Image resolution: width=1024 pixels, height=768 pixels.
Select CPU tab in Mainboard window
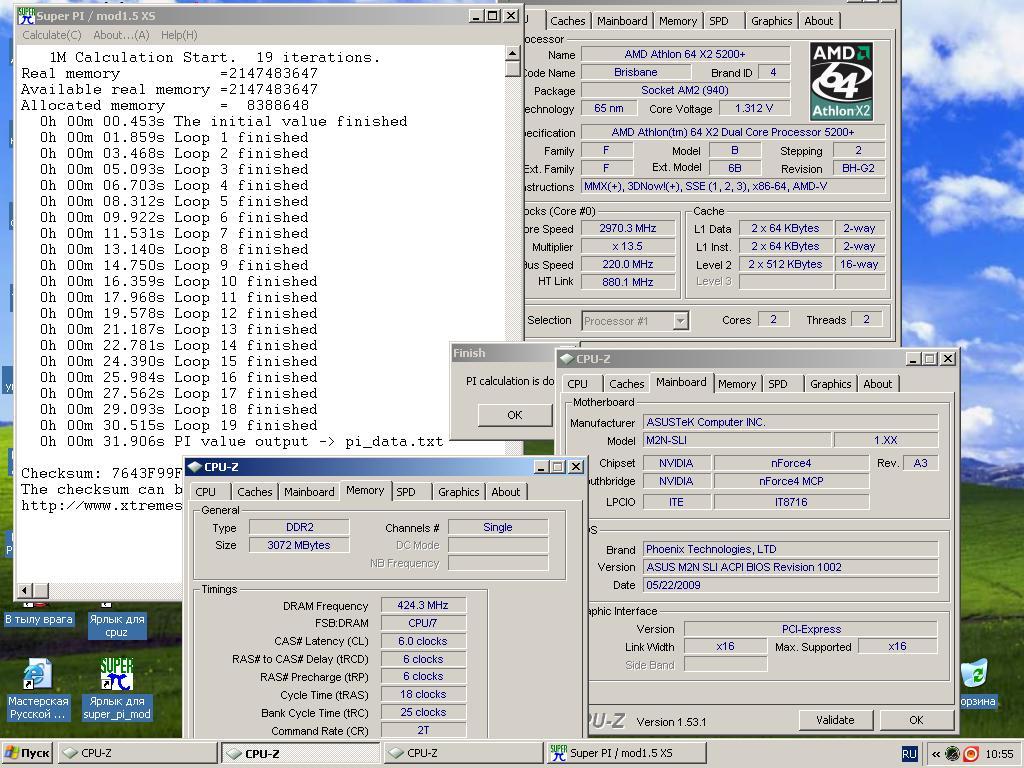coord(577,384)
